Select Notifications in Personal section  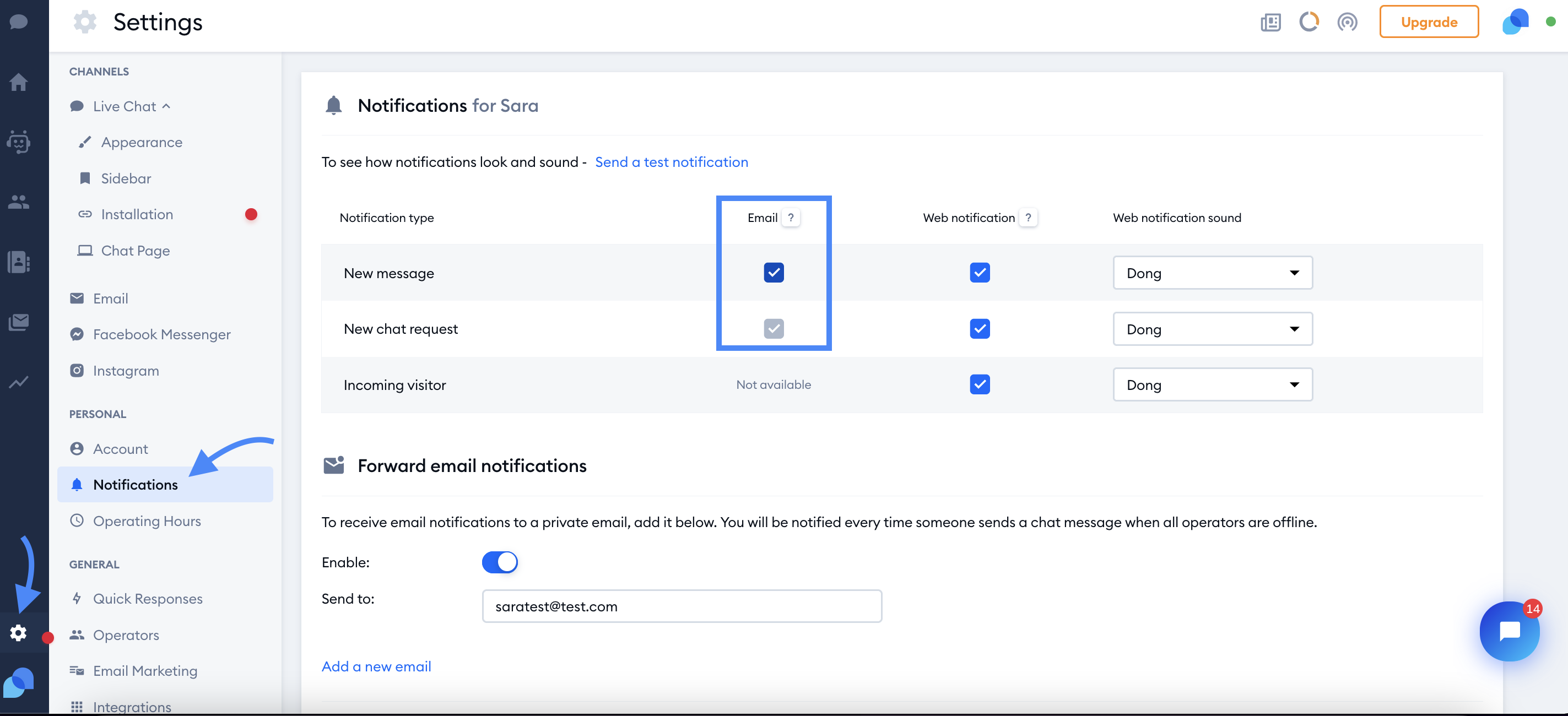pyautogui.click(x=165, y=485)
